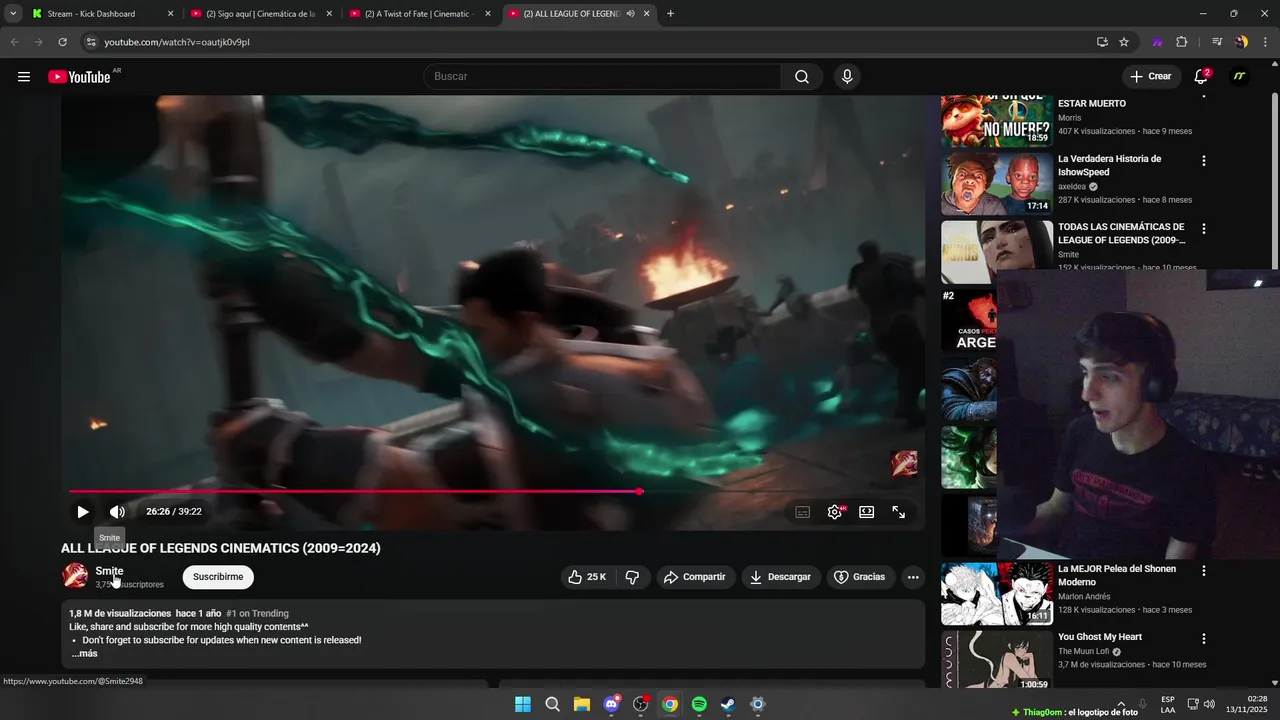Screen dimensions: 1280x720
Task: Enter full screen mode
Action: (x=899, y=512)
